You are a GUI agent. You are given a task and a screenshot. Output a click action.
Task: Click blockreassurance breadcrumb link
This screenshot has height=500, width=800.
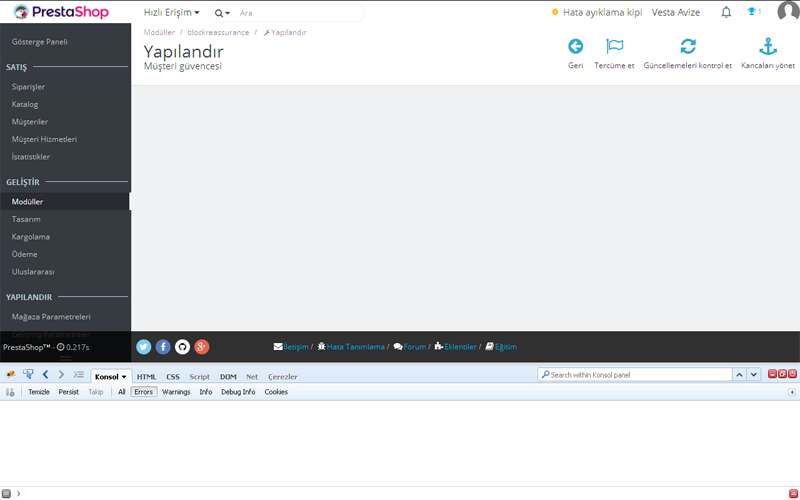pyautogui.click(x=218, y=32)
